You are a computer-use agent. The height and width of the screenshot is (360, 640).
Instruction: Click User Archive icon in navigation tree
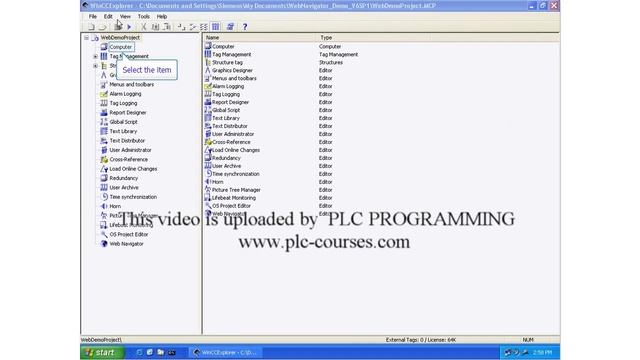pos(104,188)
